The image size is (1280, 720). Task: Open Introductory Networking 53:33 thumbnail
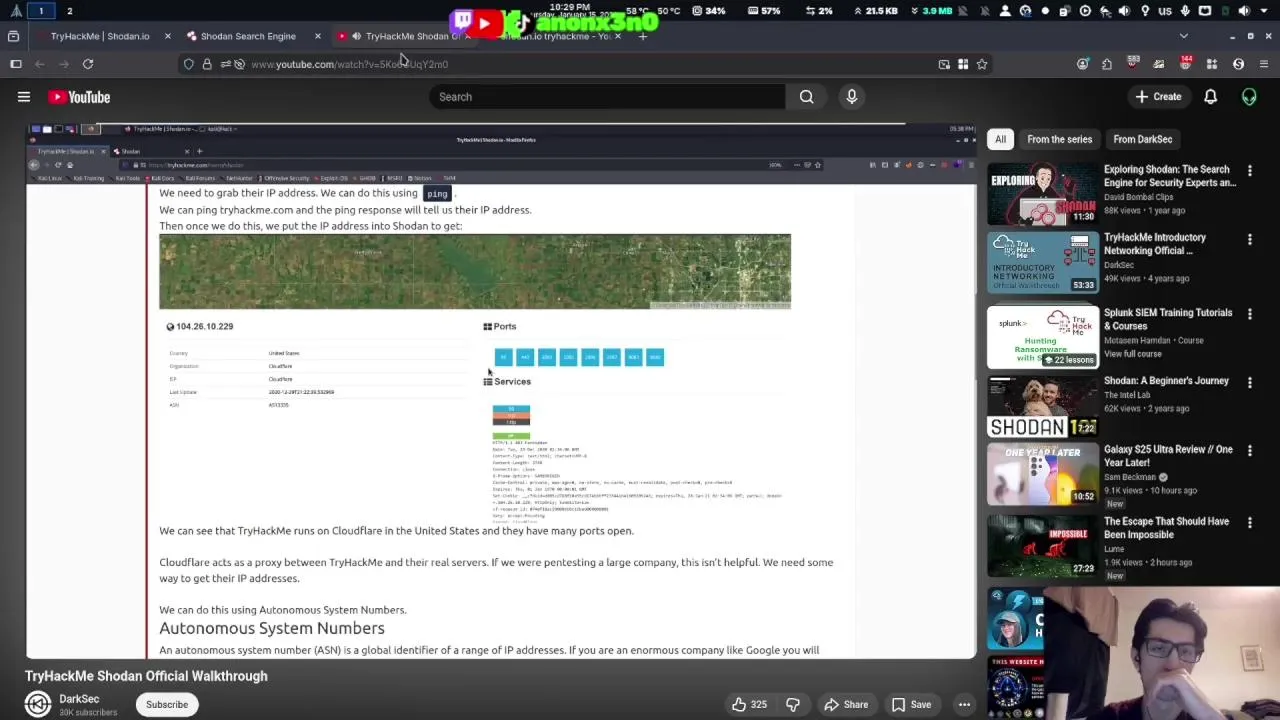[1043, 261]
